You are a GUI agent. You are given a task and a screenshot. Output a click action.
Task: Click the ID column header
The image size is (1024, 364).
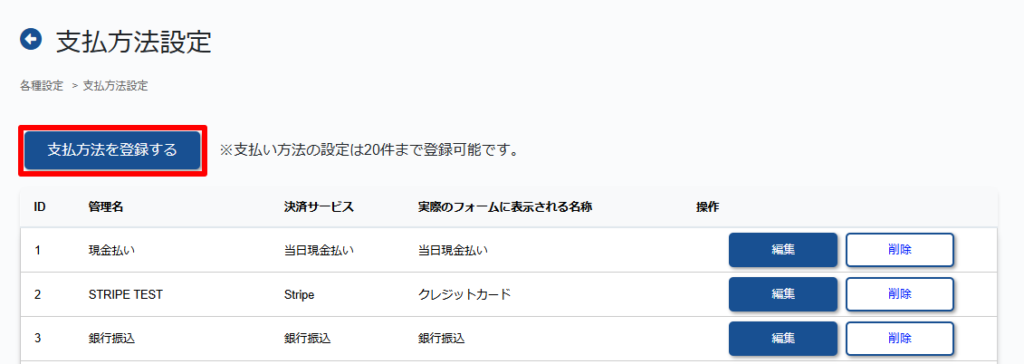[40, 207]
